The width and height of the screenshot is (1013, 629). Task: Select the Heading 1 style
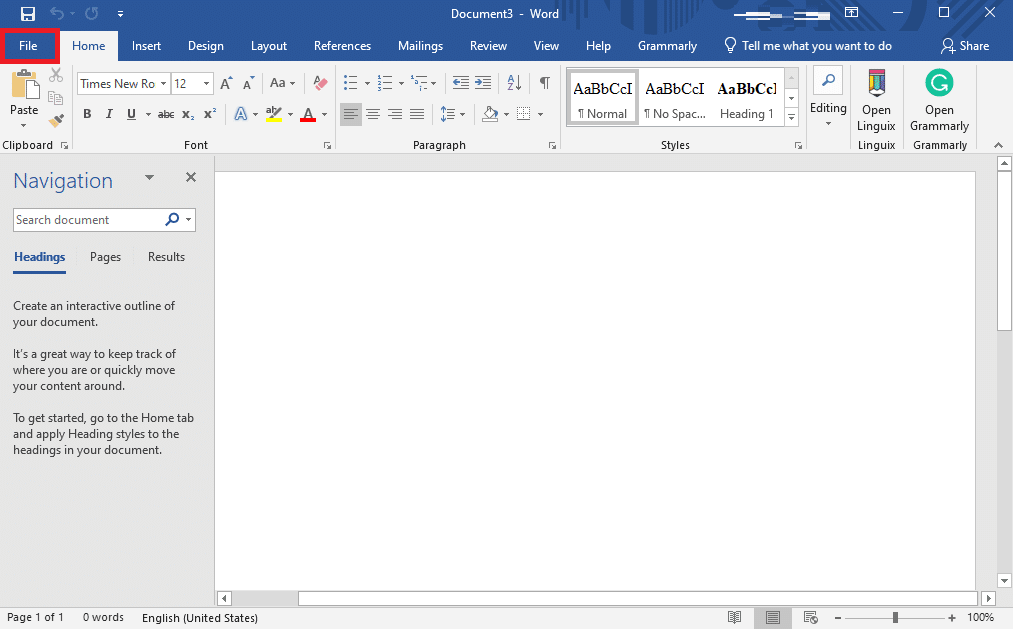coord(747,98)
